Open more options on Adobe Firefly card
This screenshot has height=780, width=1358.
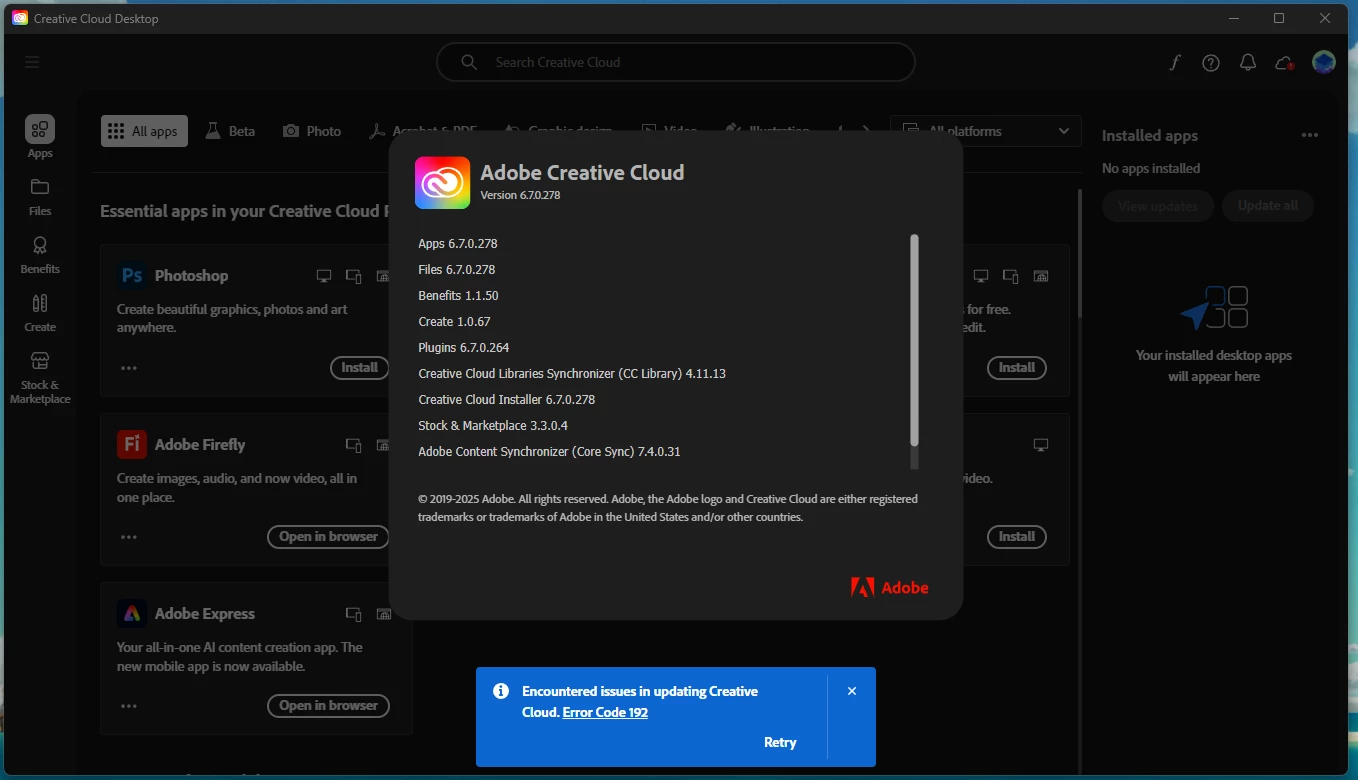pos(129,537)
